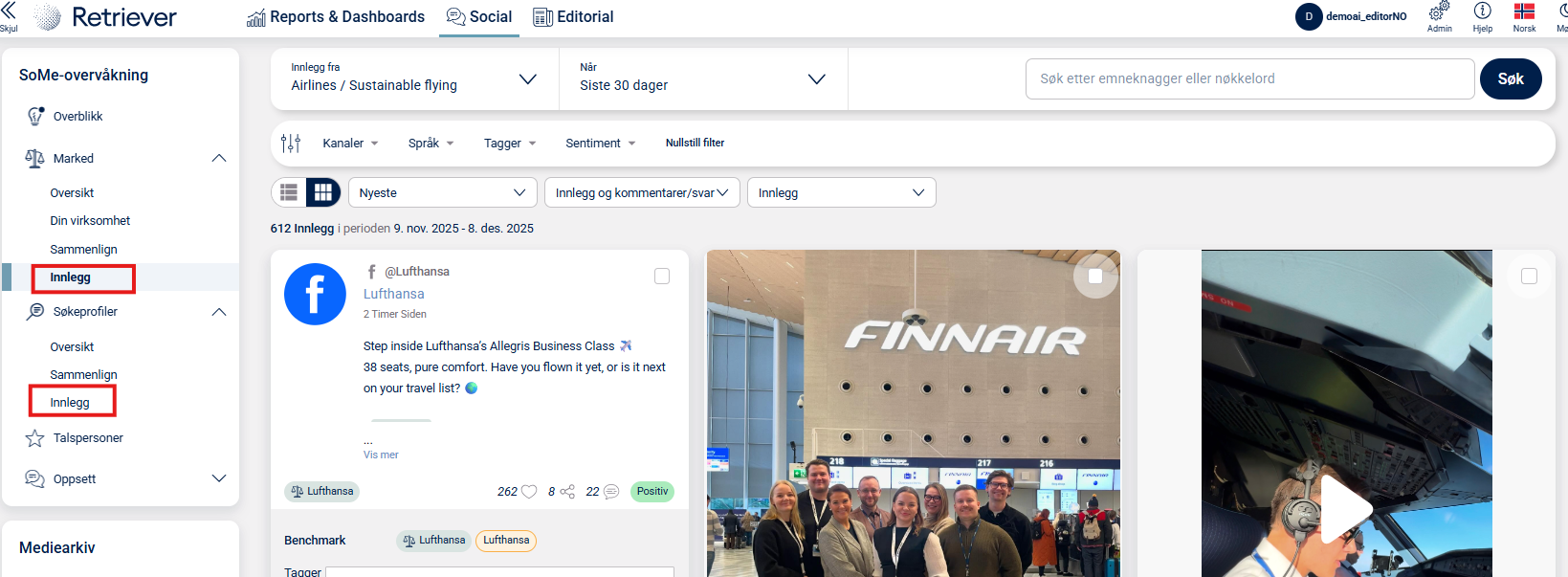Select Innlegg under Marked
1568x577 pixels.
pos(70,277)
